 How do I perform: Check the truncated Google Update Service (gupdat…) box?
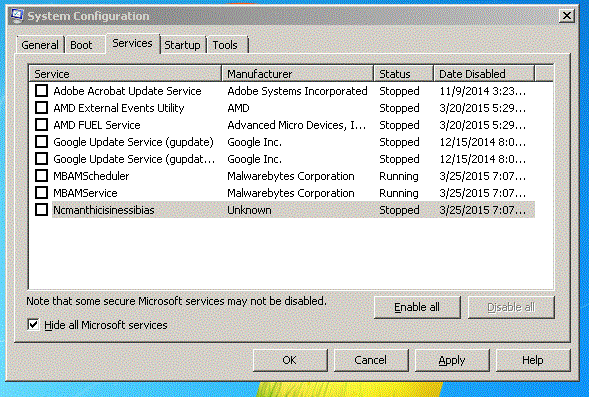point(41,159)
